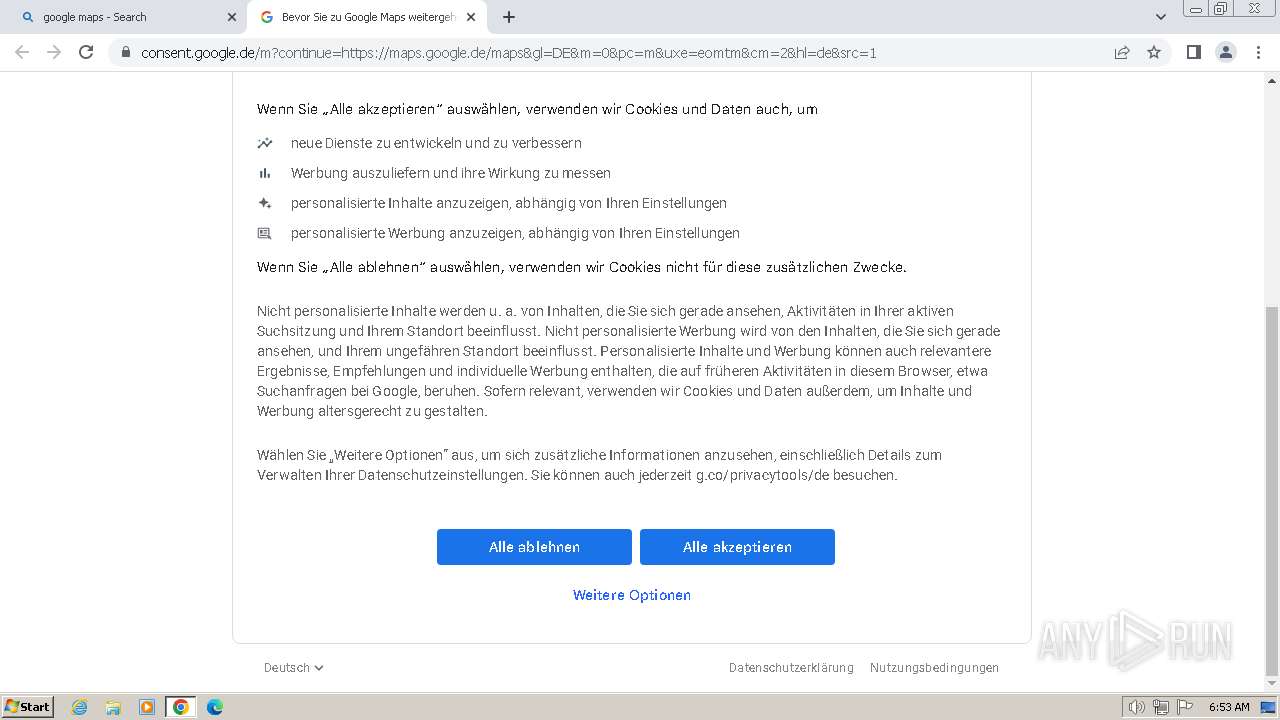
Task: Open File Explorer from taskbar
Action: click(x=113, y=707)
